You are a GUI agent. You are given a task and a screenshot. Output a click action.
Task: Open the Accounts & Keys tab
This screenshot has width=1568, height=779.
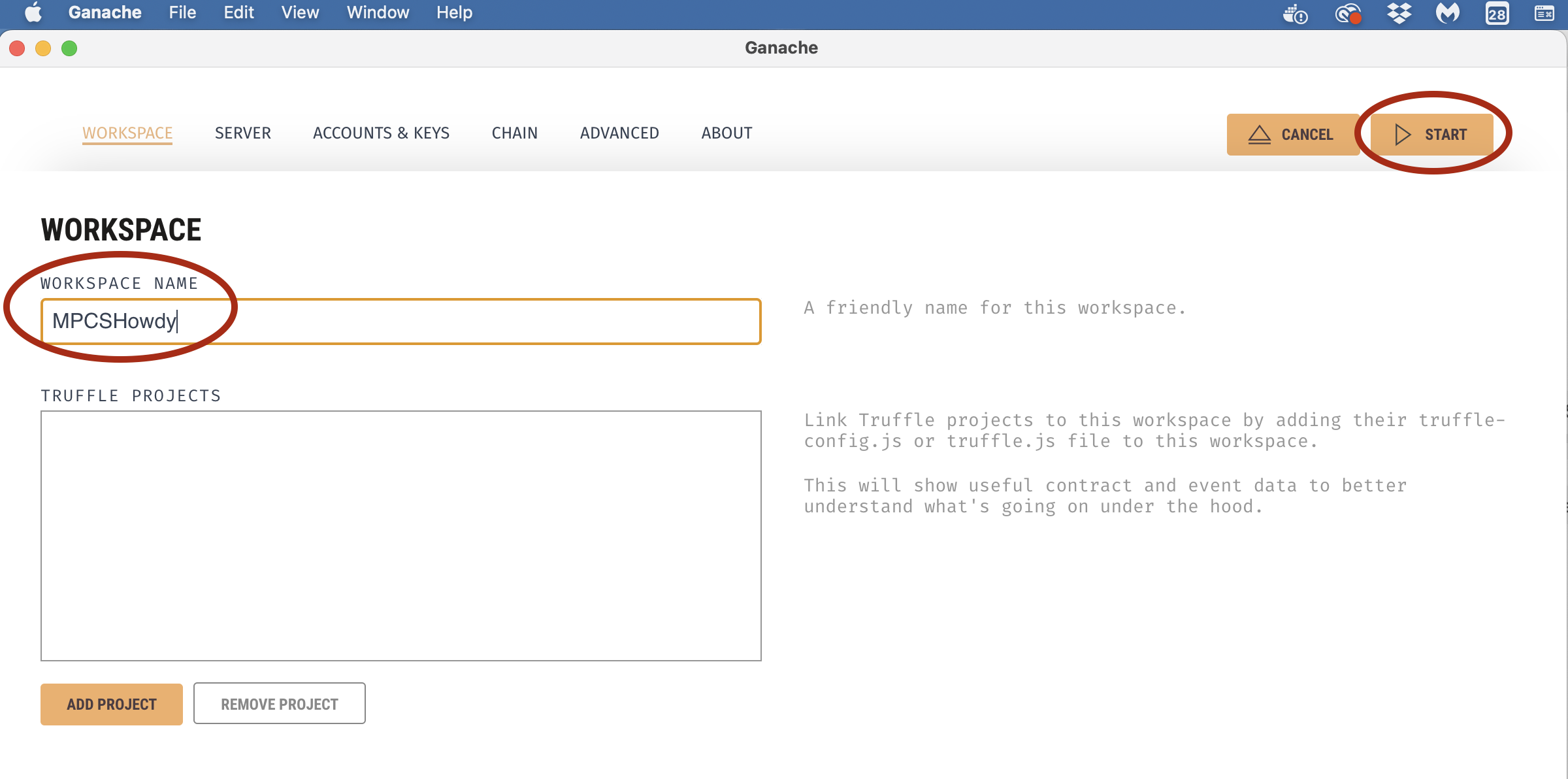(x=381, y=133)
